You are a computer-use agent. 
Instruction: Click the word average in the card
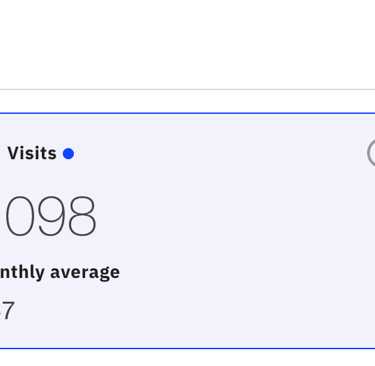(x=85, y=273)
